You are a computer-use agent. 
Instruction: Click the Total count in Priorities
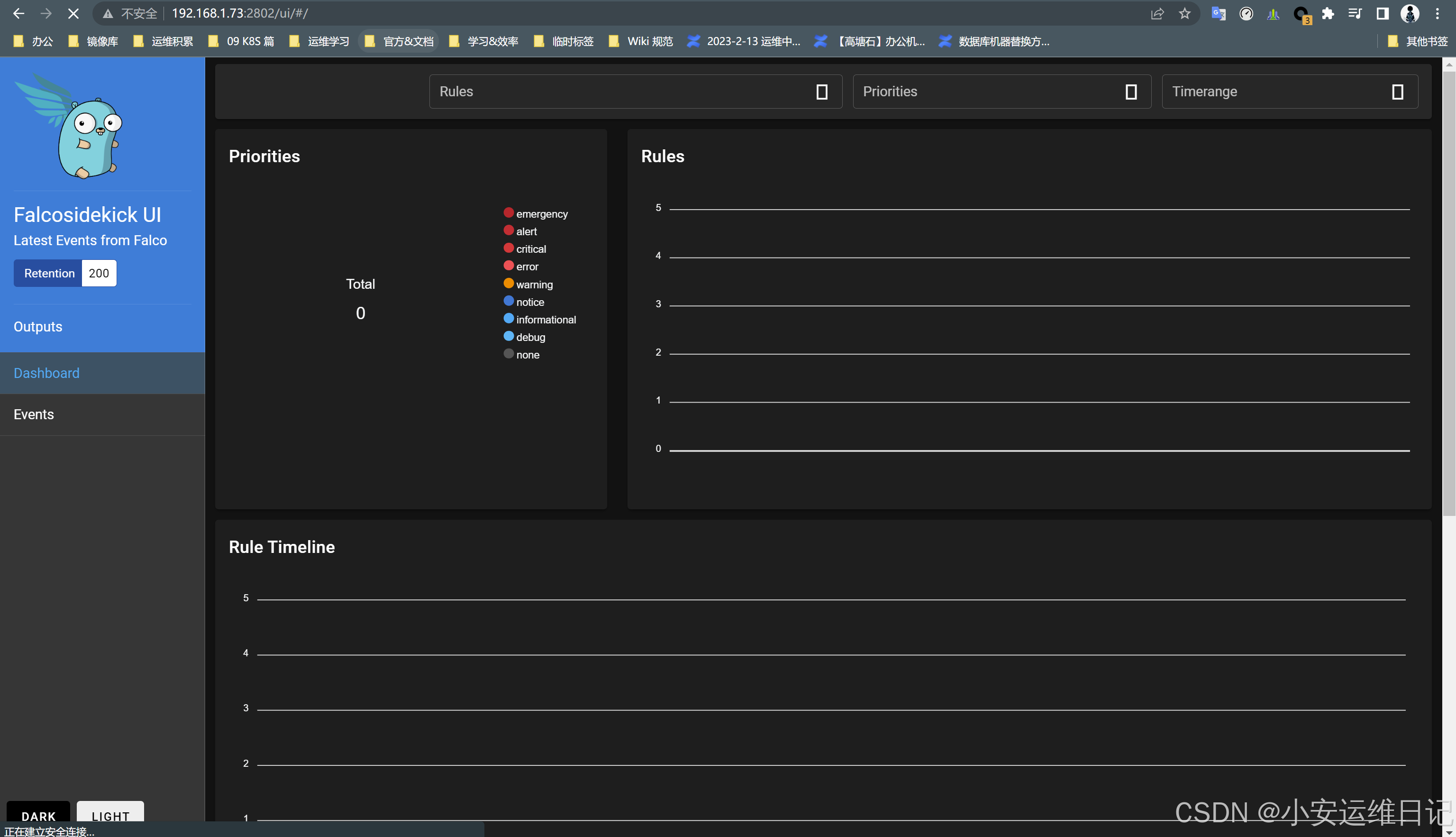coord(360,313)
